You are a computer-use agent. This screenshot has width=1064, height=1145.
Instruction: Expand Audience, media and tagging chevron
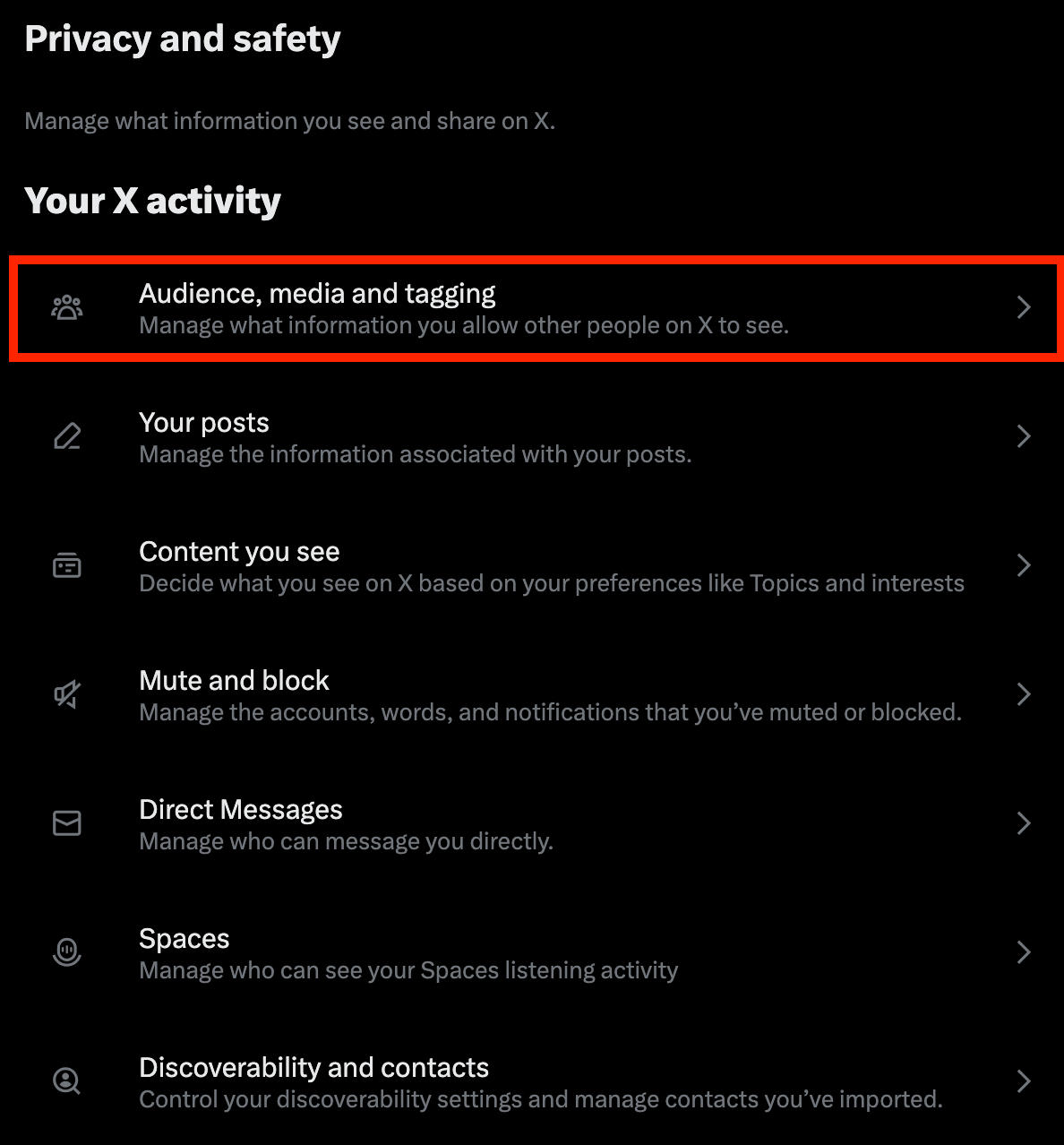[x=1024, y=308]
